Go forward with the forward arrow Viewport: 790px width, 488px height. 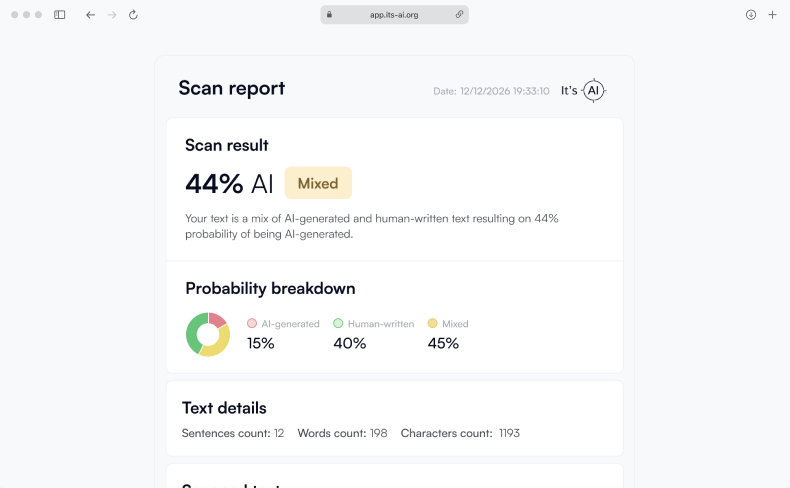point(112,15)
